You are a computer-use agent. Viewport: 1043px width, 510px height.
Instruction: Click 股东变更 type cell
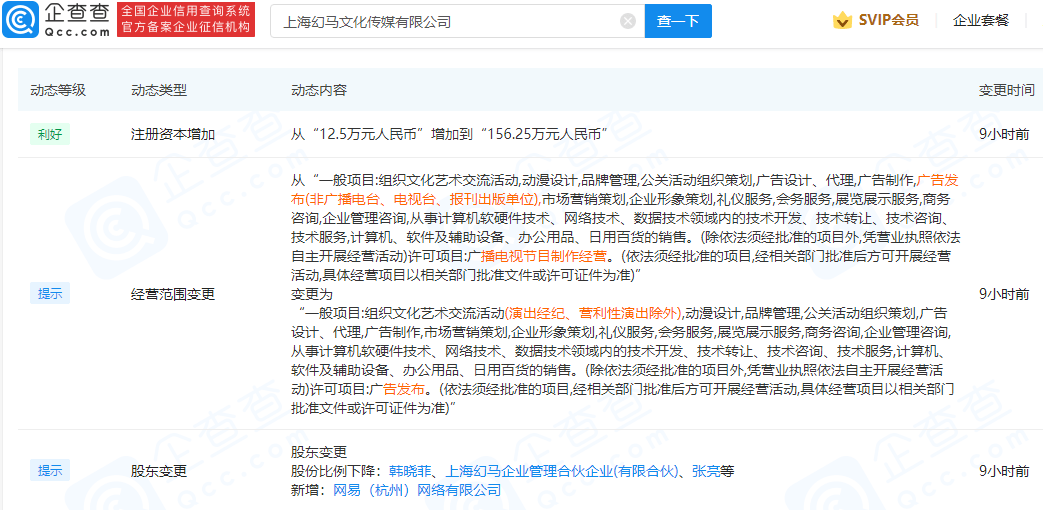click(x=159, y=471)
